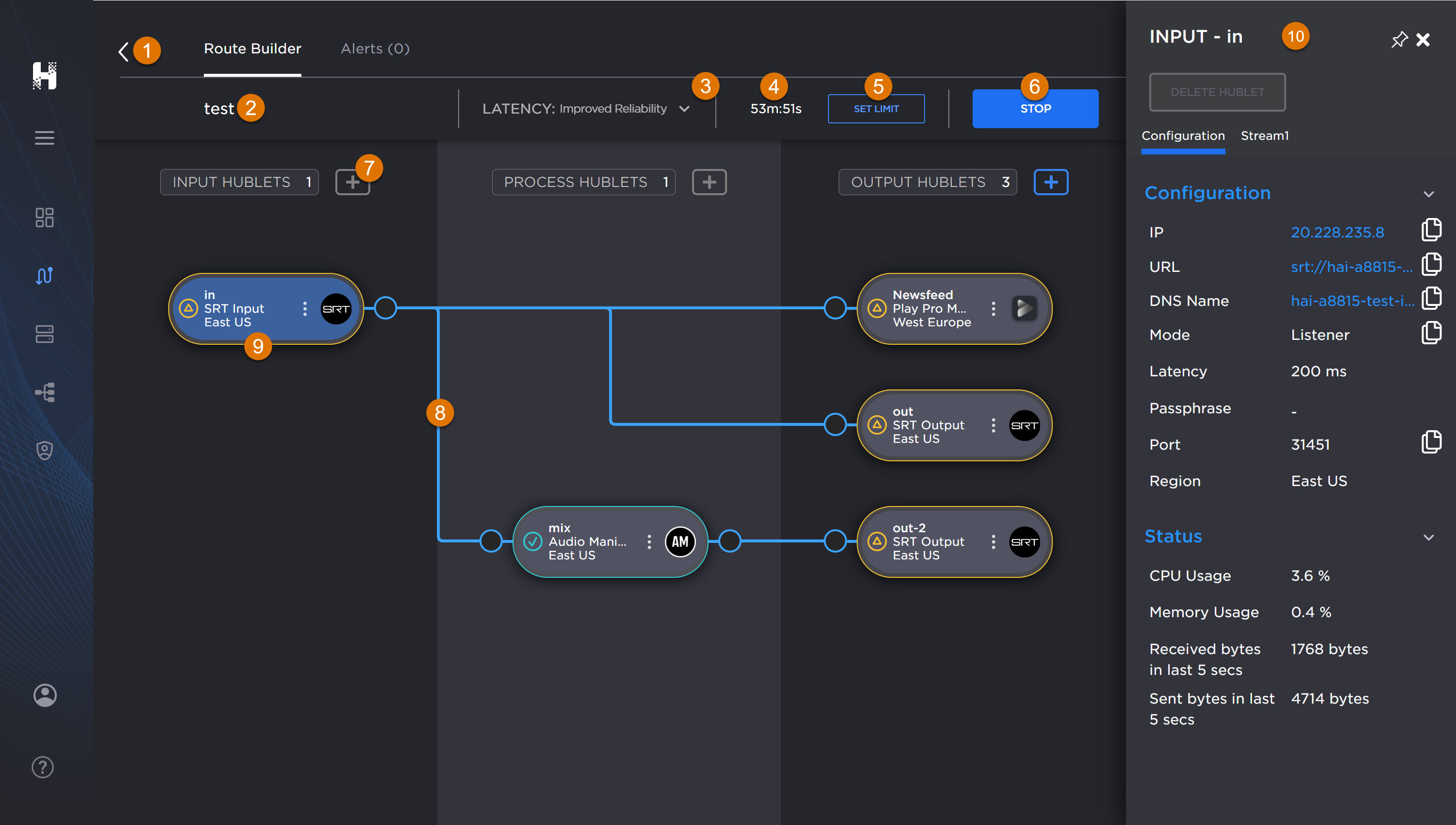Open the servers icon in the sidebar

tap(45, 334)
